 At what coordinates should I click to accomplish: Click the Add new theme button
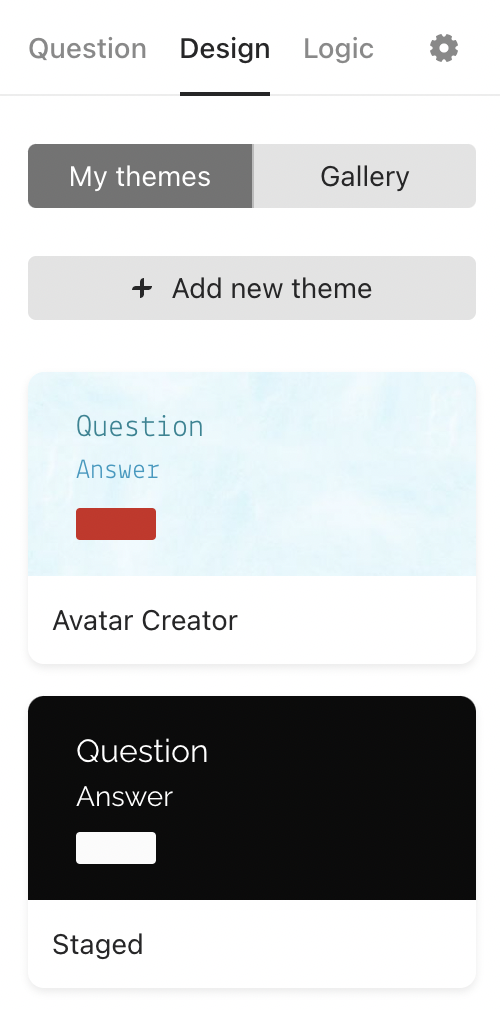pos(252,288)
